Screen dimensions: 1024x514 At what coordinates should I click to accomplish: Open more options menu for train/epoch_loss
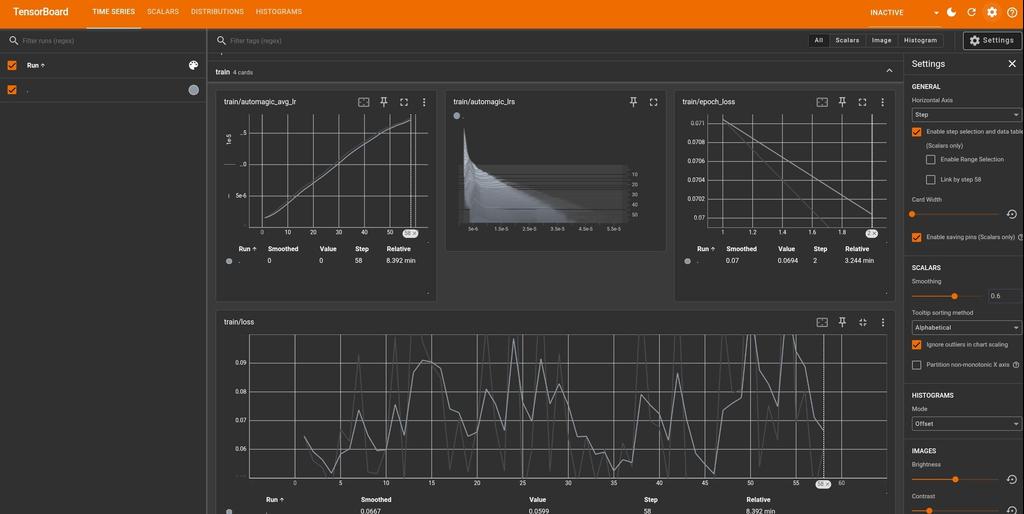point(882,102)
